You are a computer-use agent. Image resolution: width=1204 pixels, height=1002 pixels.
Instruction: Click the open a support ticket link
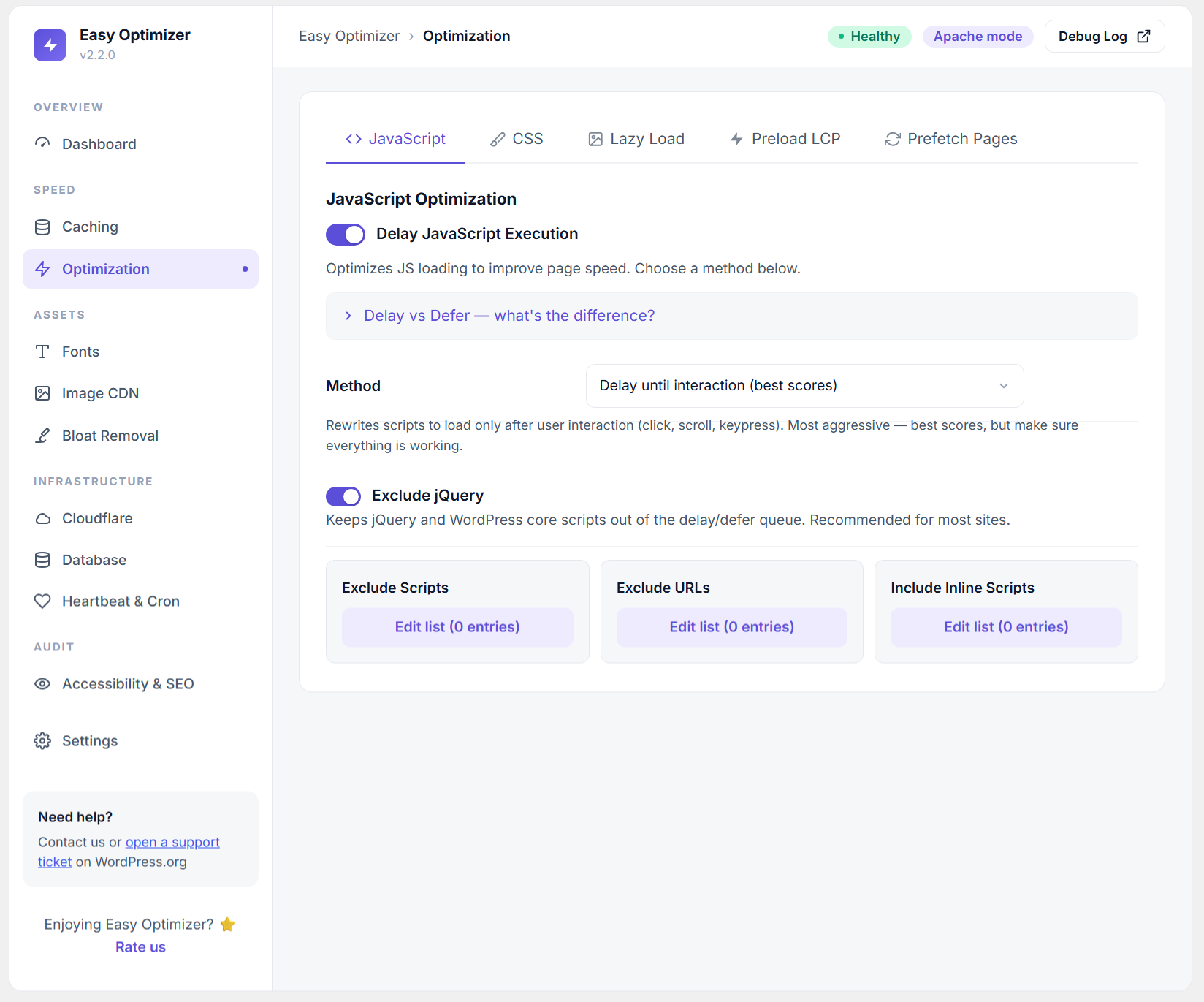172,842
